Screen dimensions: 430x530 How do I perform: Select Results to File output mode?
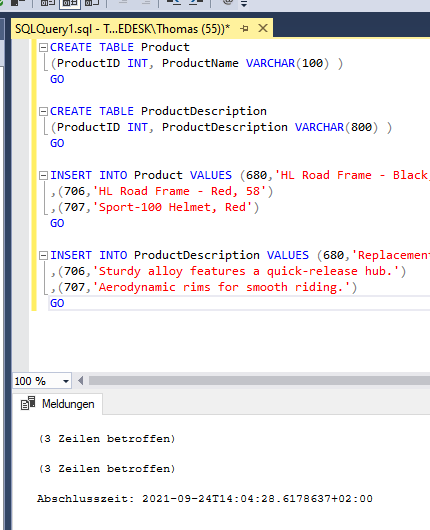(x=92, y=3)
